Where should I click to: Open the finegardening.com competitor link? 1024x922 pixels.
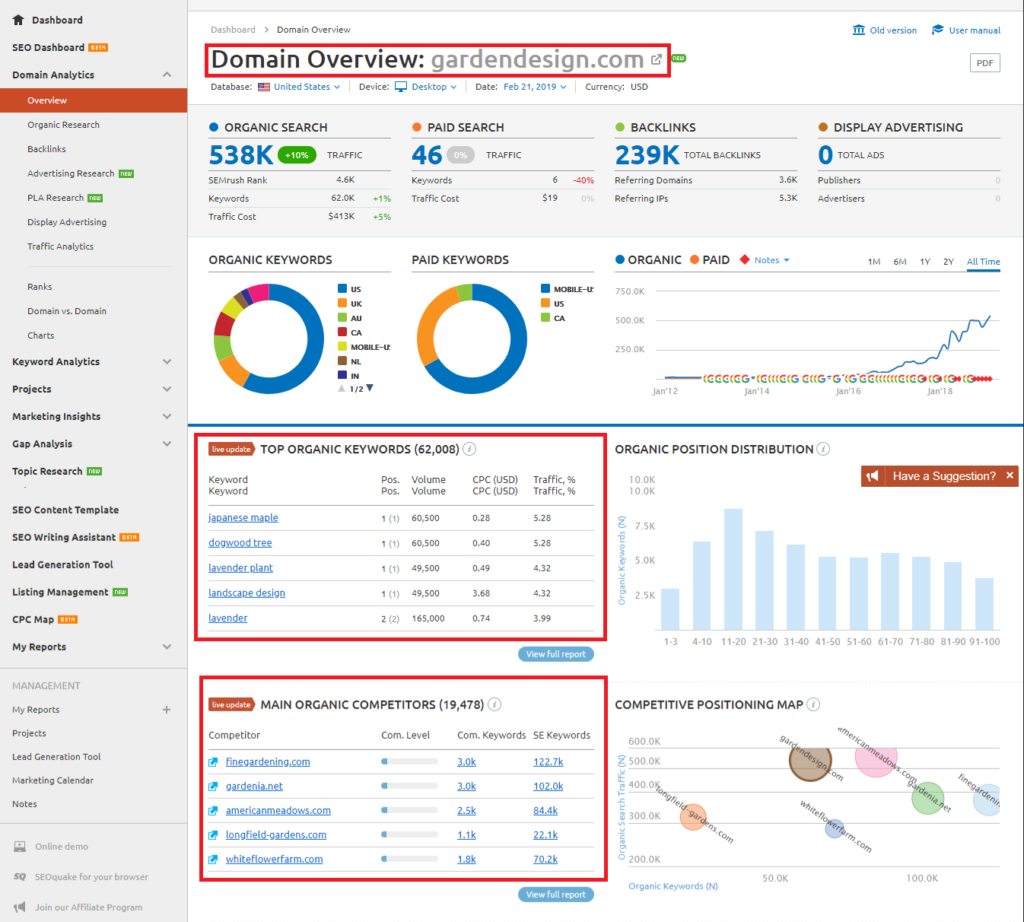coord(268,762)
